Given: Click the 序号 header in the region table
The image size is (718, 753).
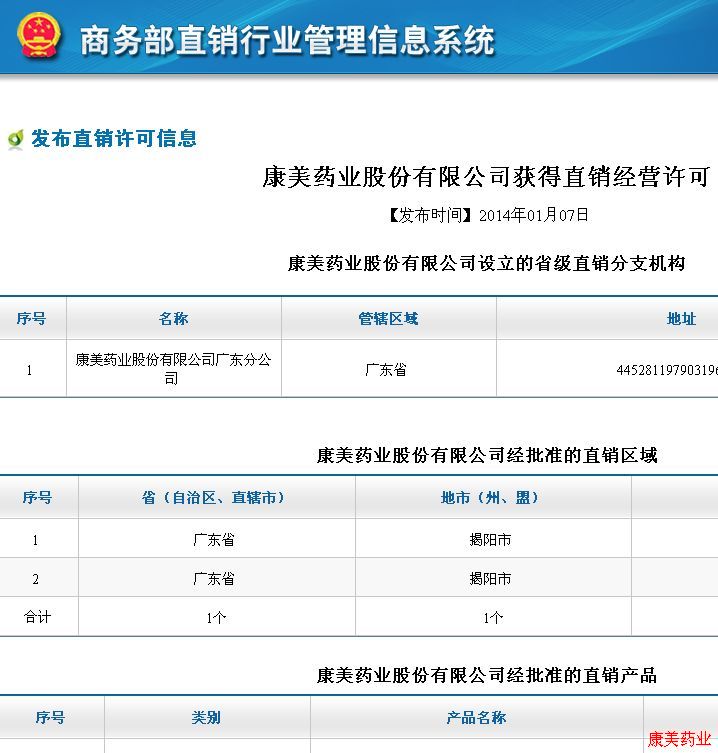Looking at the screenshot, I should pos(37,498).
